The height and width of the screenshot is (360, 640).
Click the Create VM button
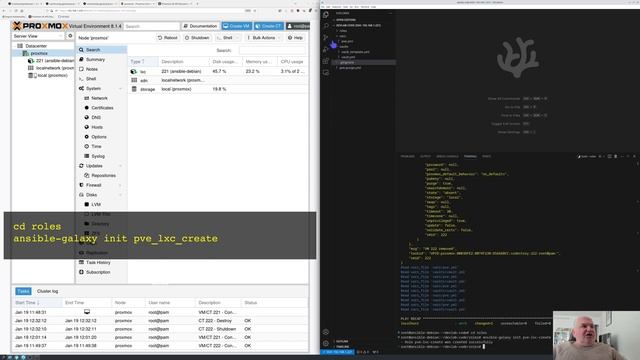coord(237,26)
